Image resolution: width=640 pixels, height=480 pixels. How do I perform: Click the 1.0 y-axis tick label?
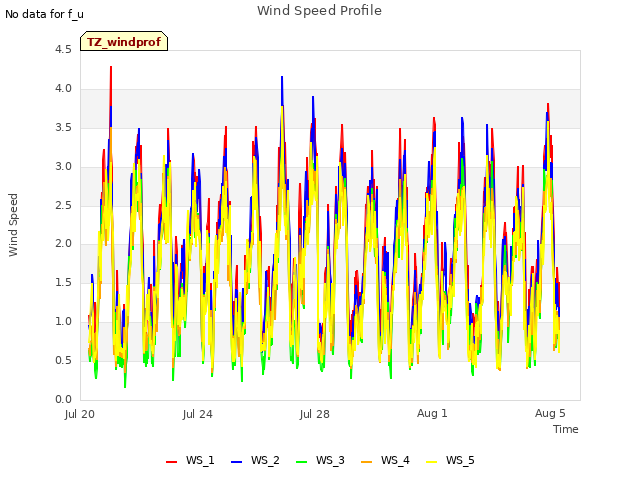point(63,322)
